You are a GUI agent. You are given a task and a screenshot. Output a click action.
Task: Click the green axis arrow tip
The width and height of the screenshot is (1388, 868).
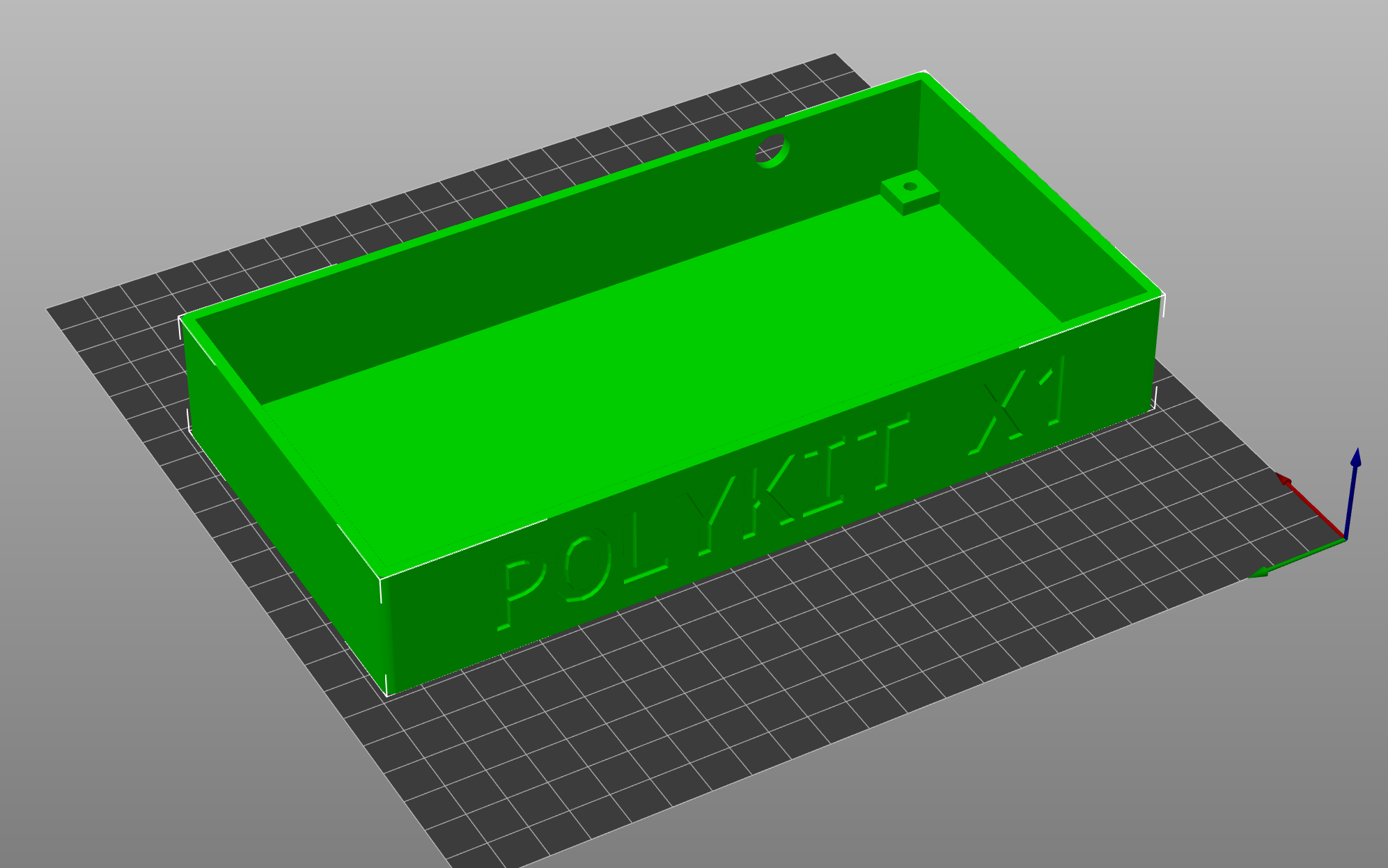coord(1258,574)
